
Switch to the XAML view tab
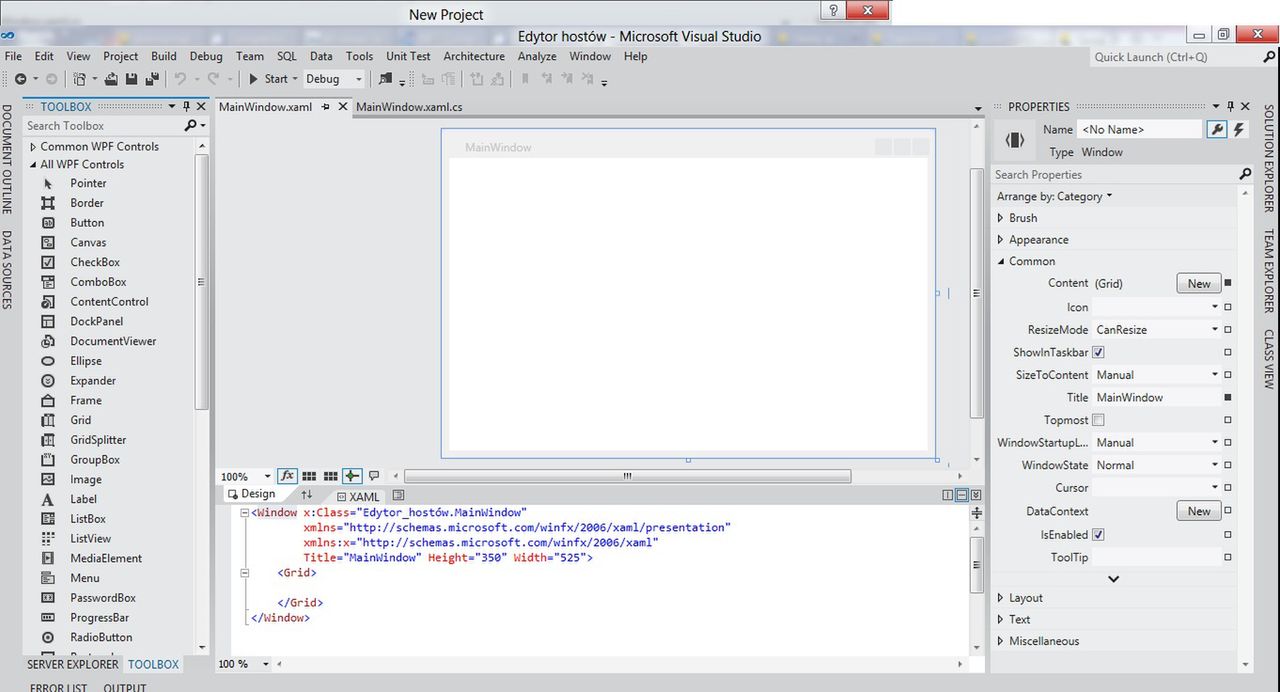coord(358,496)
